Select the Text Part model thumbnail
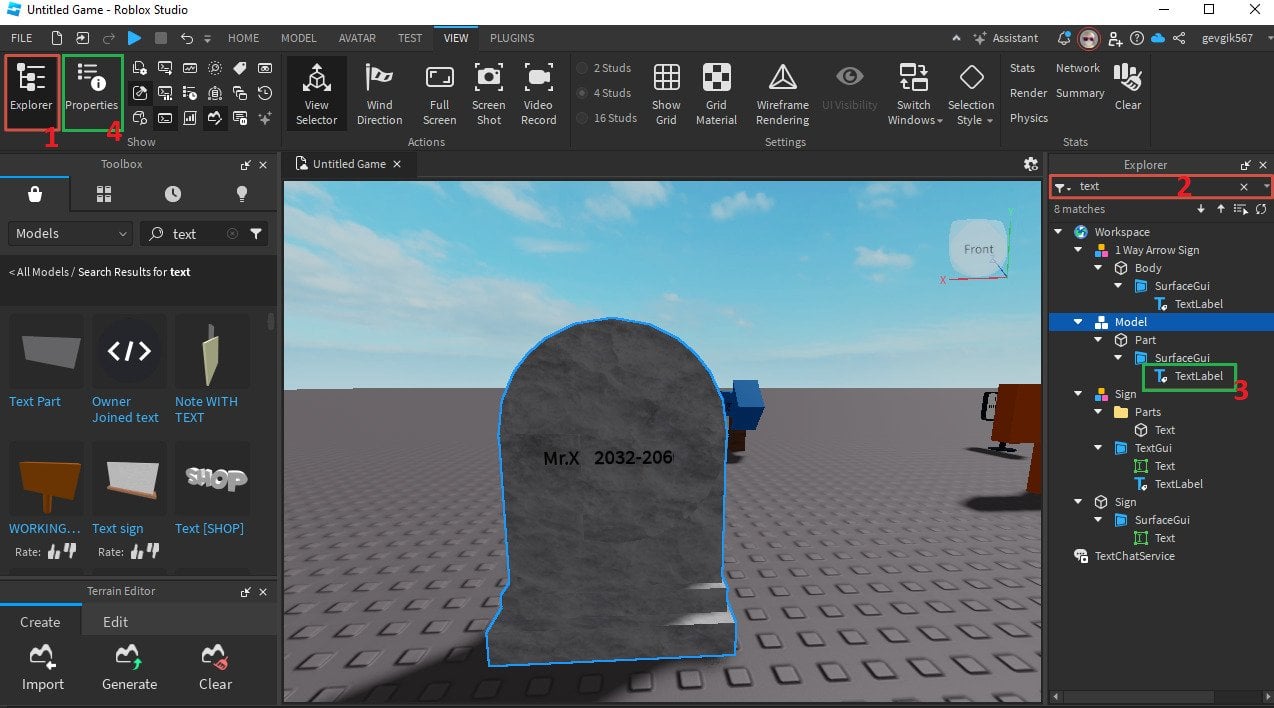 point(46,351)
